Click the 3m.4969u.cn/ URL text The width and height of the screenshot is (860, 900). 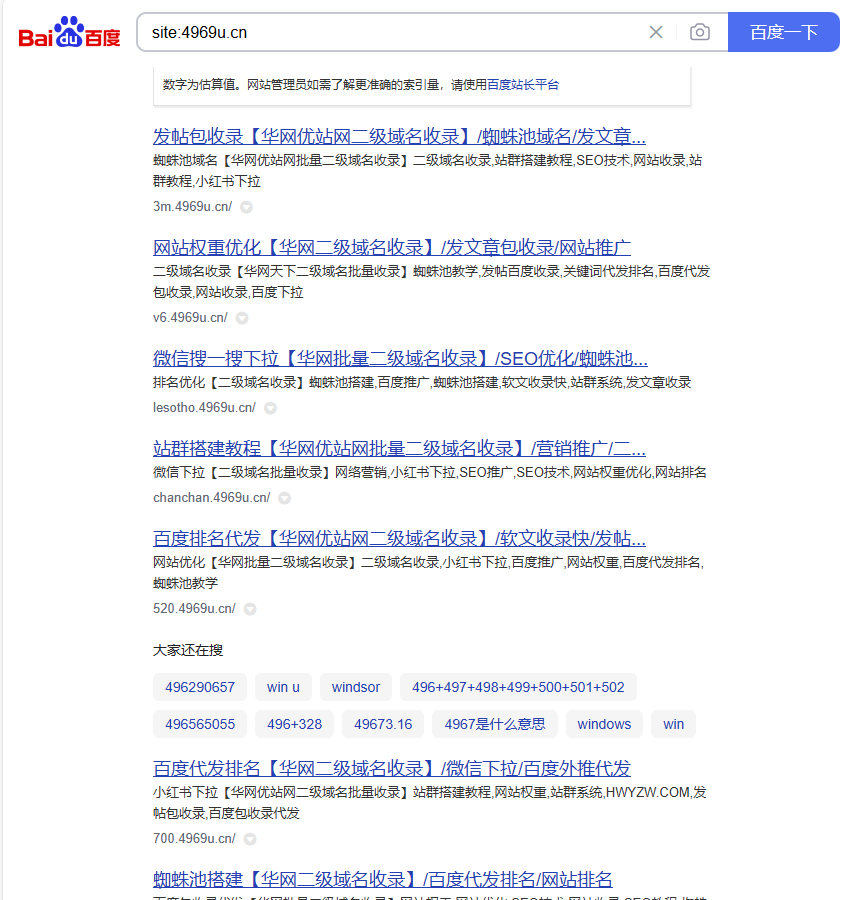(x=192, y=207)
